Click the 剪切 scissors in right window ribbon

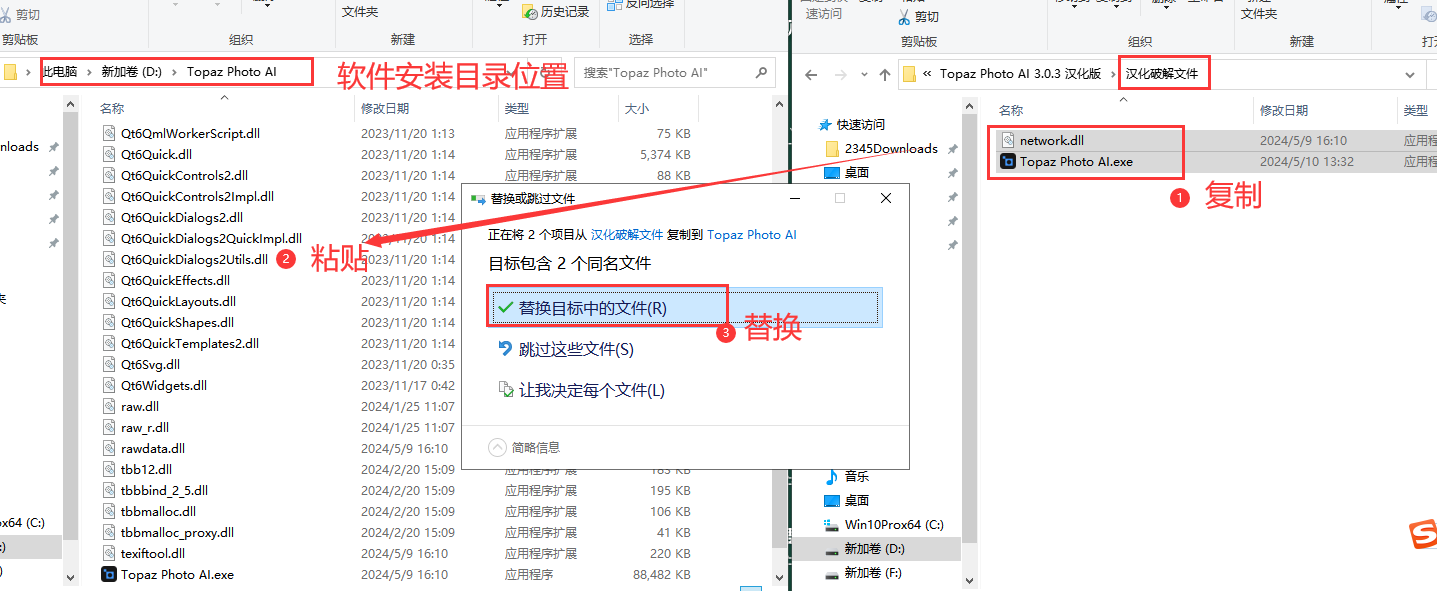(x=903, y=17)
